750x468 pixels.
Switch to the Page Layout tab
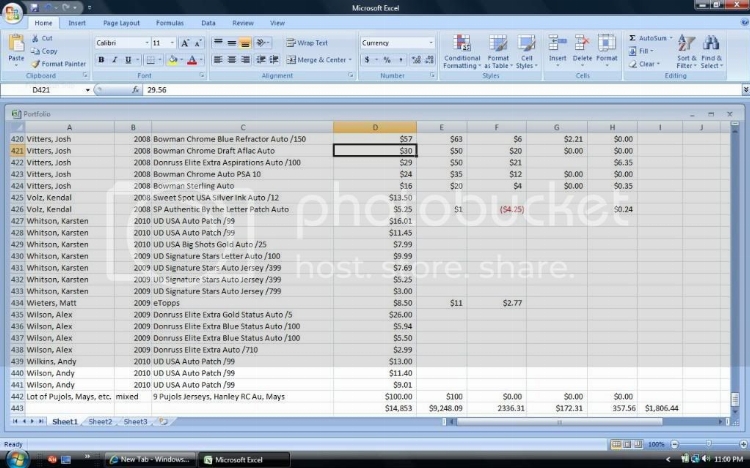pyautogui.click(x=121, y=23)
